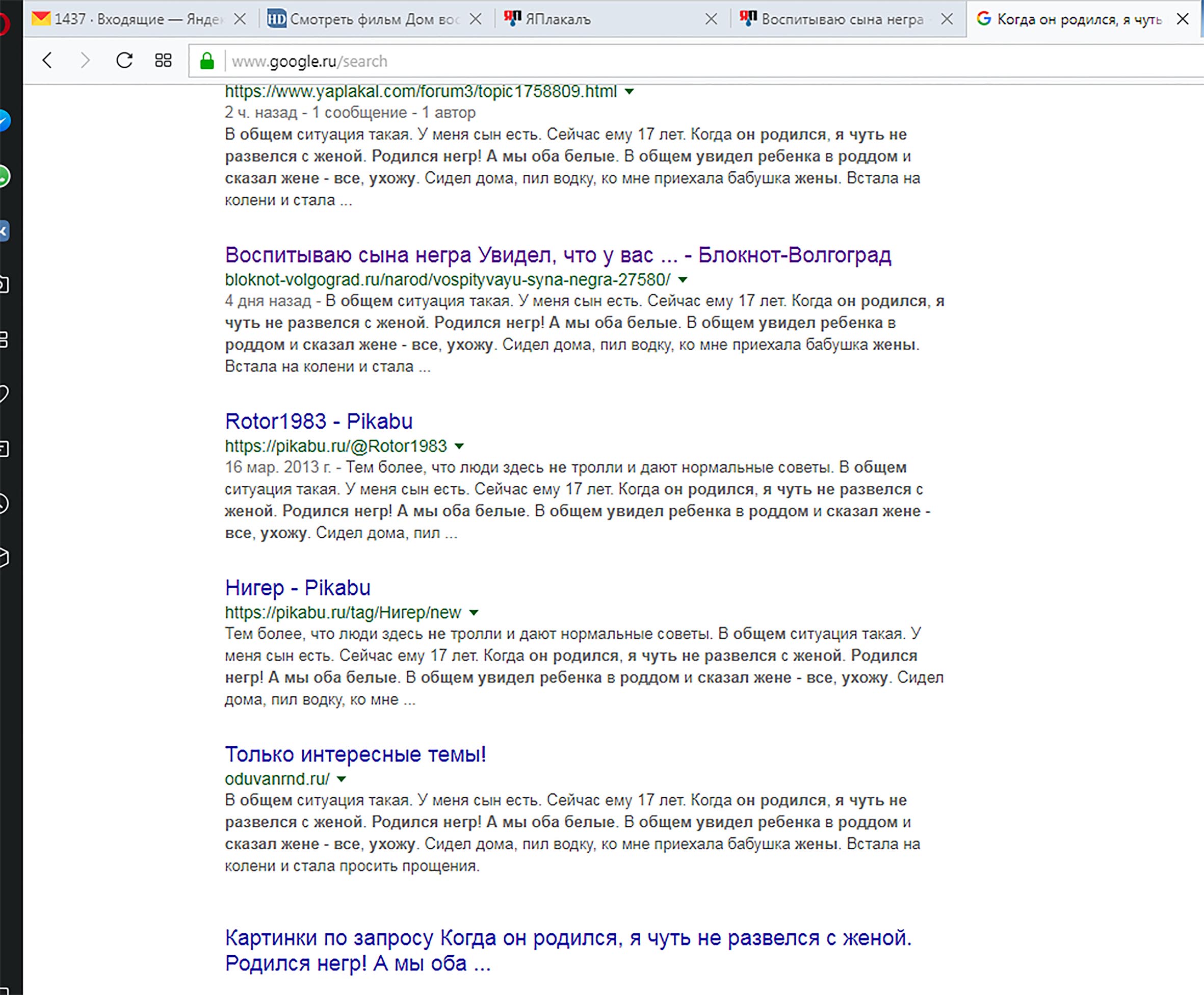Open VK messenger in the sidebar
1204x995 pixels.
(x=5, y=231)
